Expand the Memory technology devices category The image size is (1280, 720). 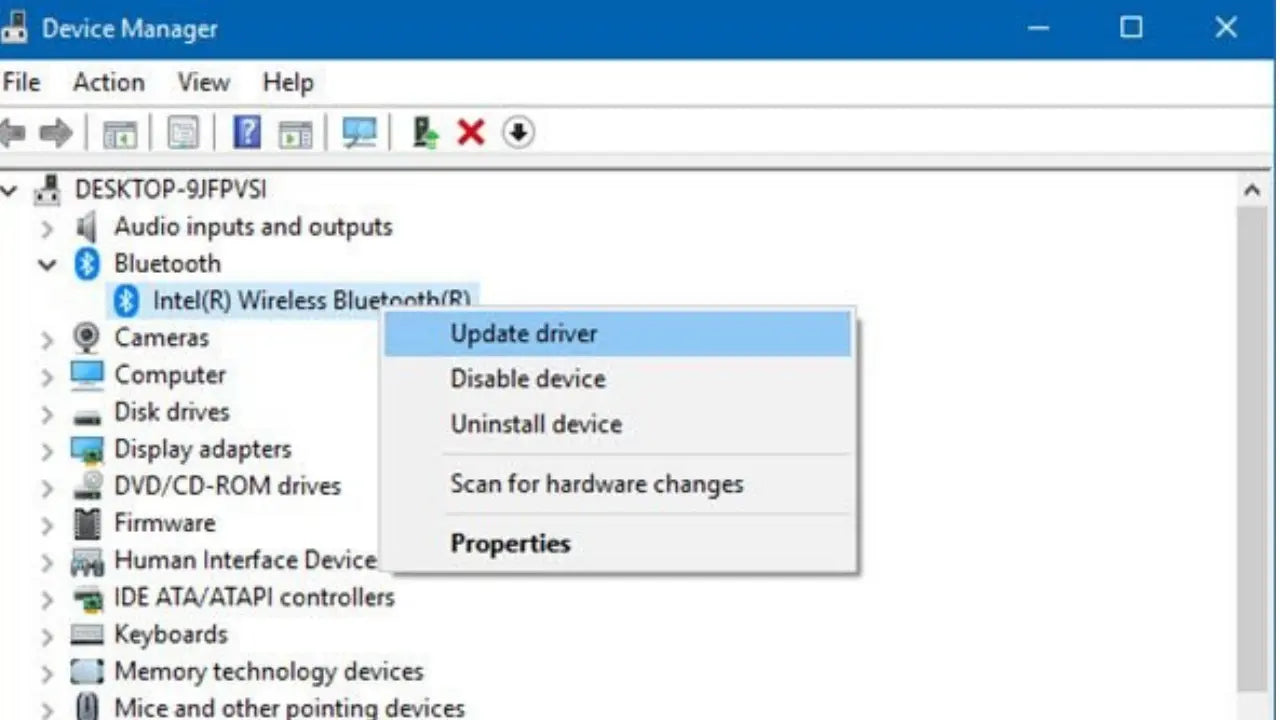46,673
